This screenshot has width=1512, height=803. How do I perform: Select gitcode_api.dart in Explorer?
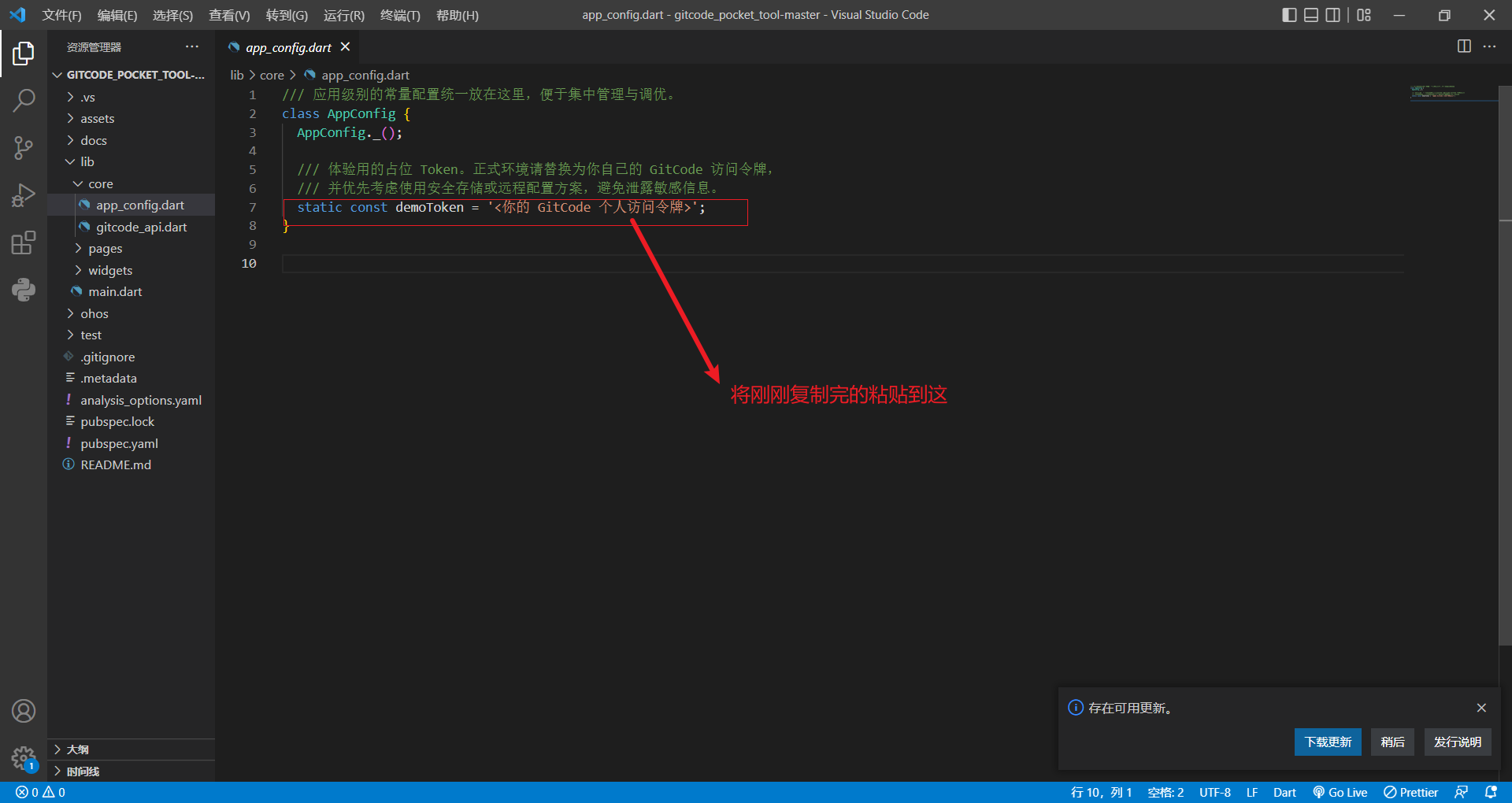pyautogui.click(x=141, y=227)
